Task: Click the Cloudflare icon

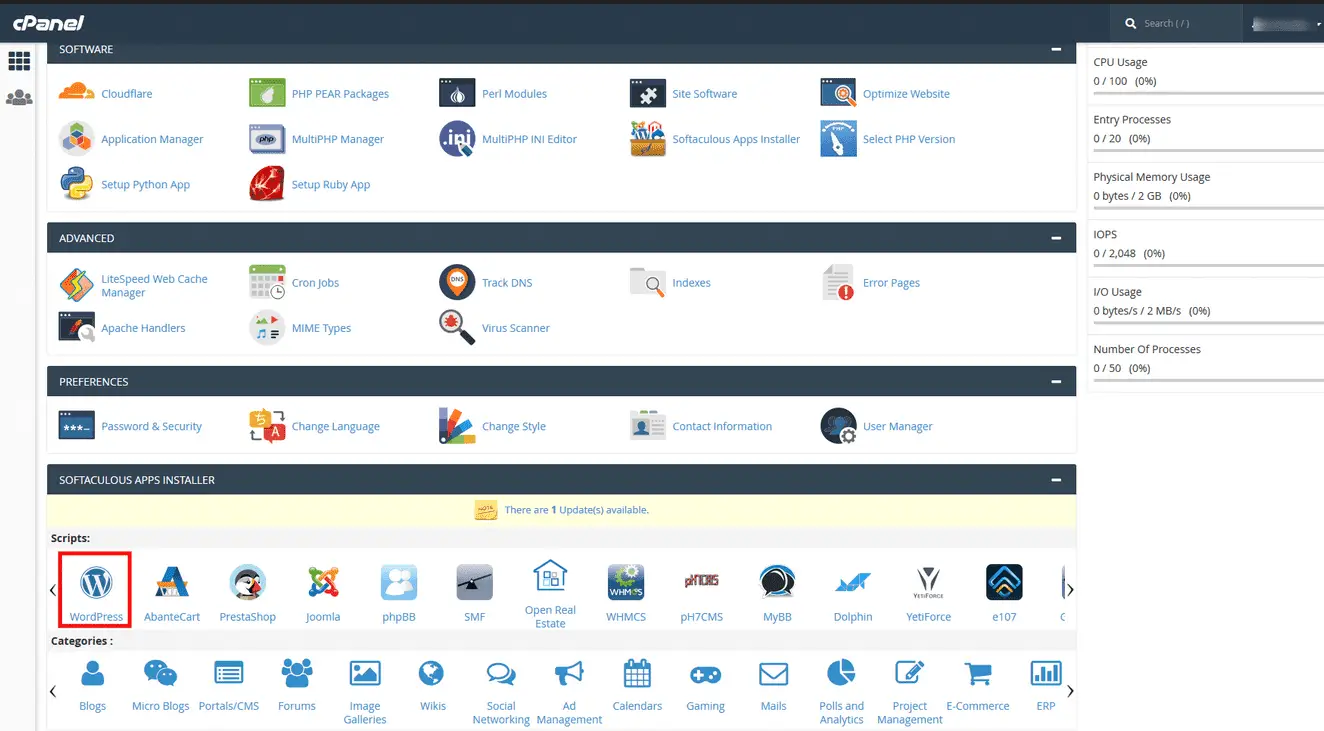Action: tap(76, 93)
